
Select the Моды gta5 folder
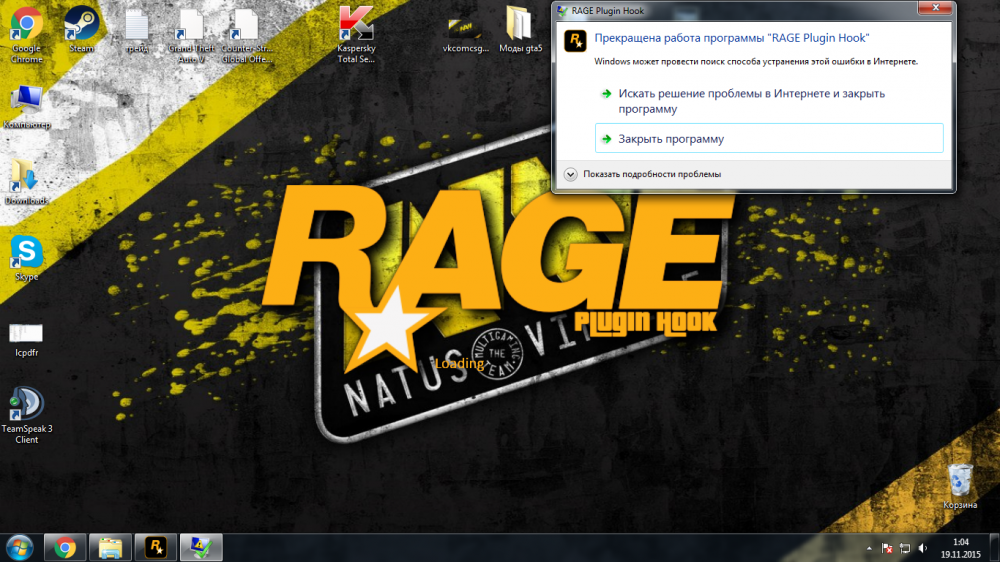coord(520,30)
